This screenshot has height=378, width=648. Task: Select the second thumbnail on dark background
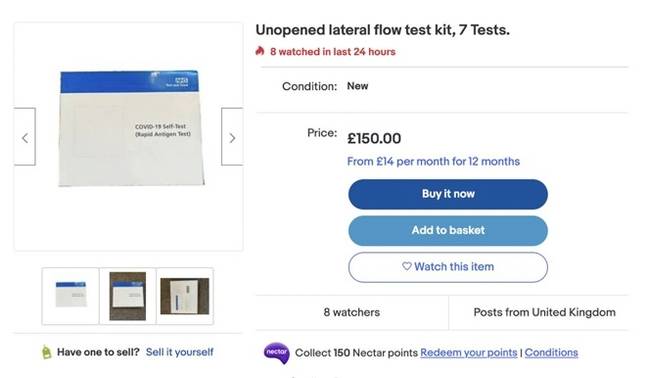[128, 296]
